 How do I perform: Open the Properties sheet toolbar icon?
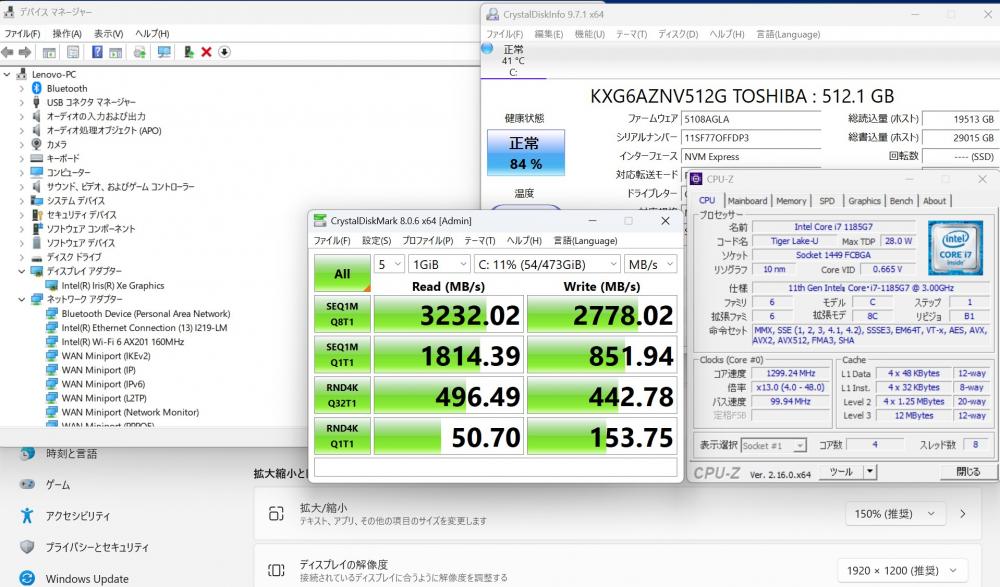tap(73, 52)
